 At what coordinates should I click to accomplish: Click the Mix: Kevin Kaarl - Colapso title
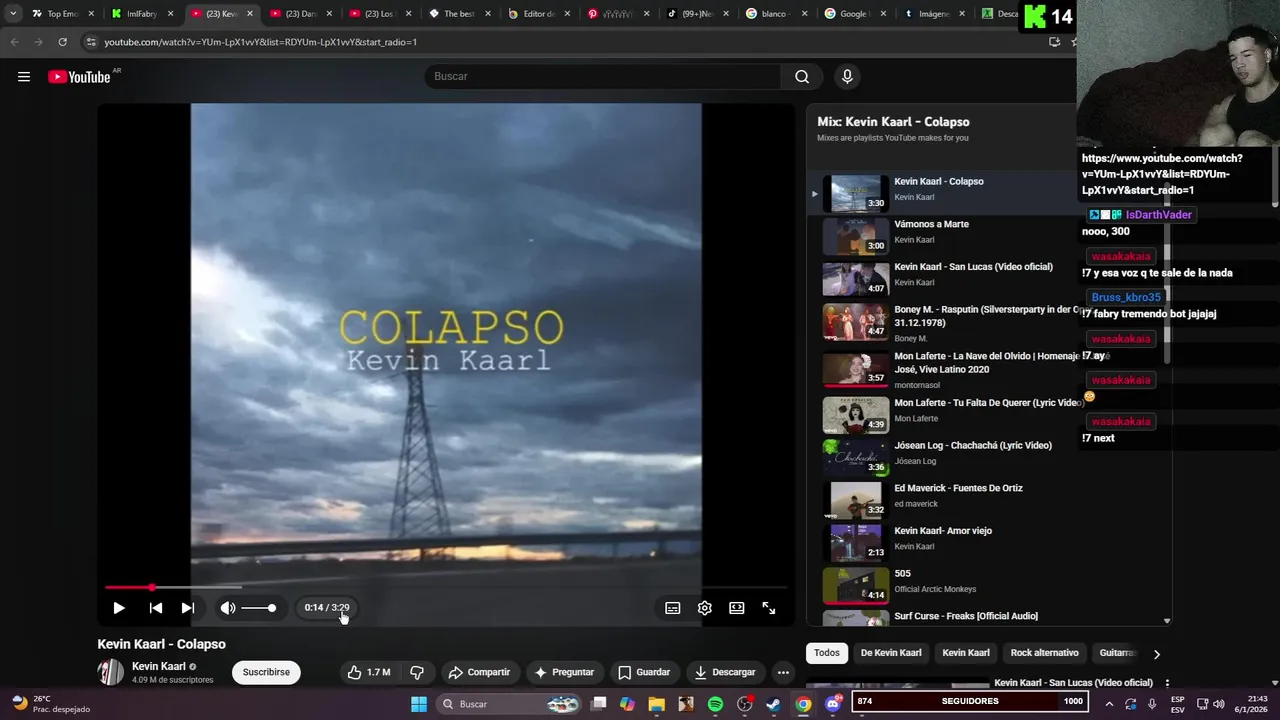pyautogui.click(x=893, y=122)
